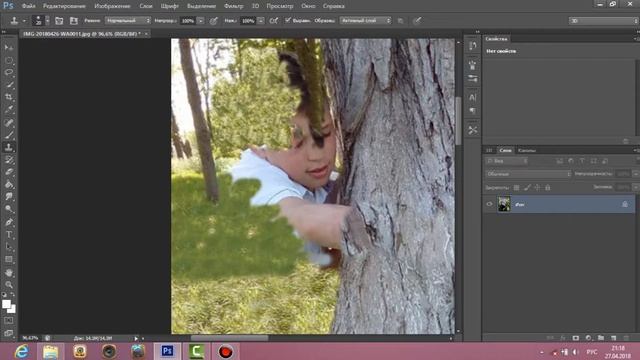
Task: Open the Character panel icon
Action: [473, 97]
